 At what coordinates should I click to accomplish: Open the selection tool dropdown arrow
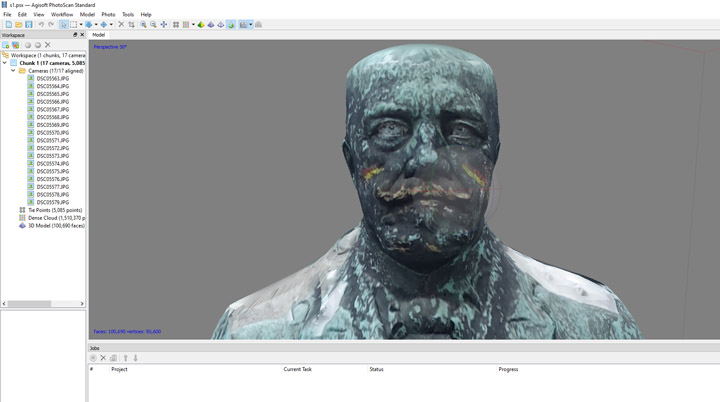[81, 24]
